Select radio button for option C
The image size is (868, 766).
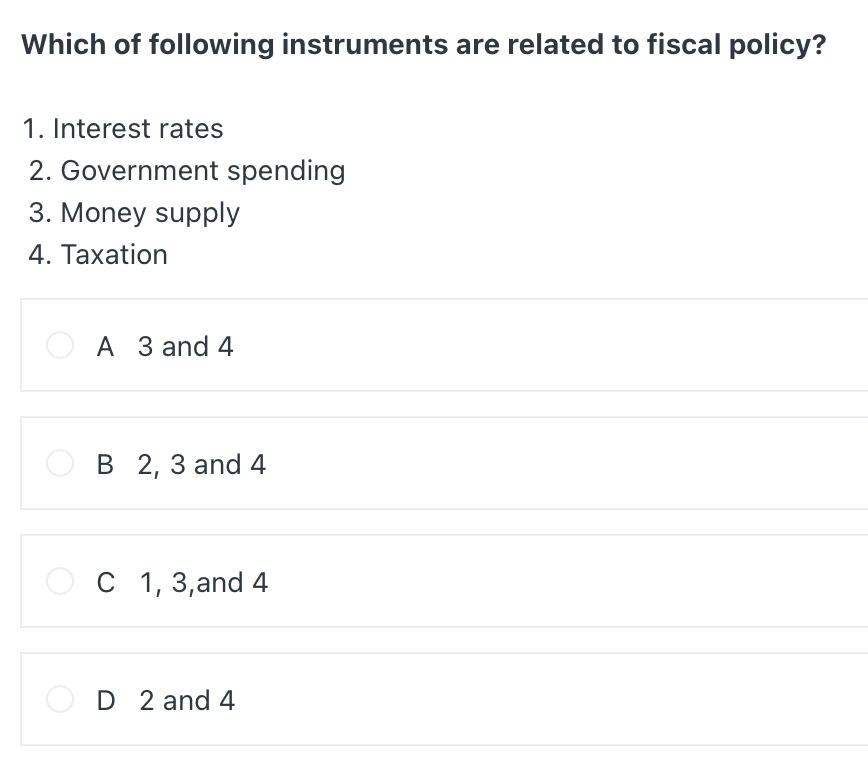(x=59, y=581)
